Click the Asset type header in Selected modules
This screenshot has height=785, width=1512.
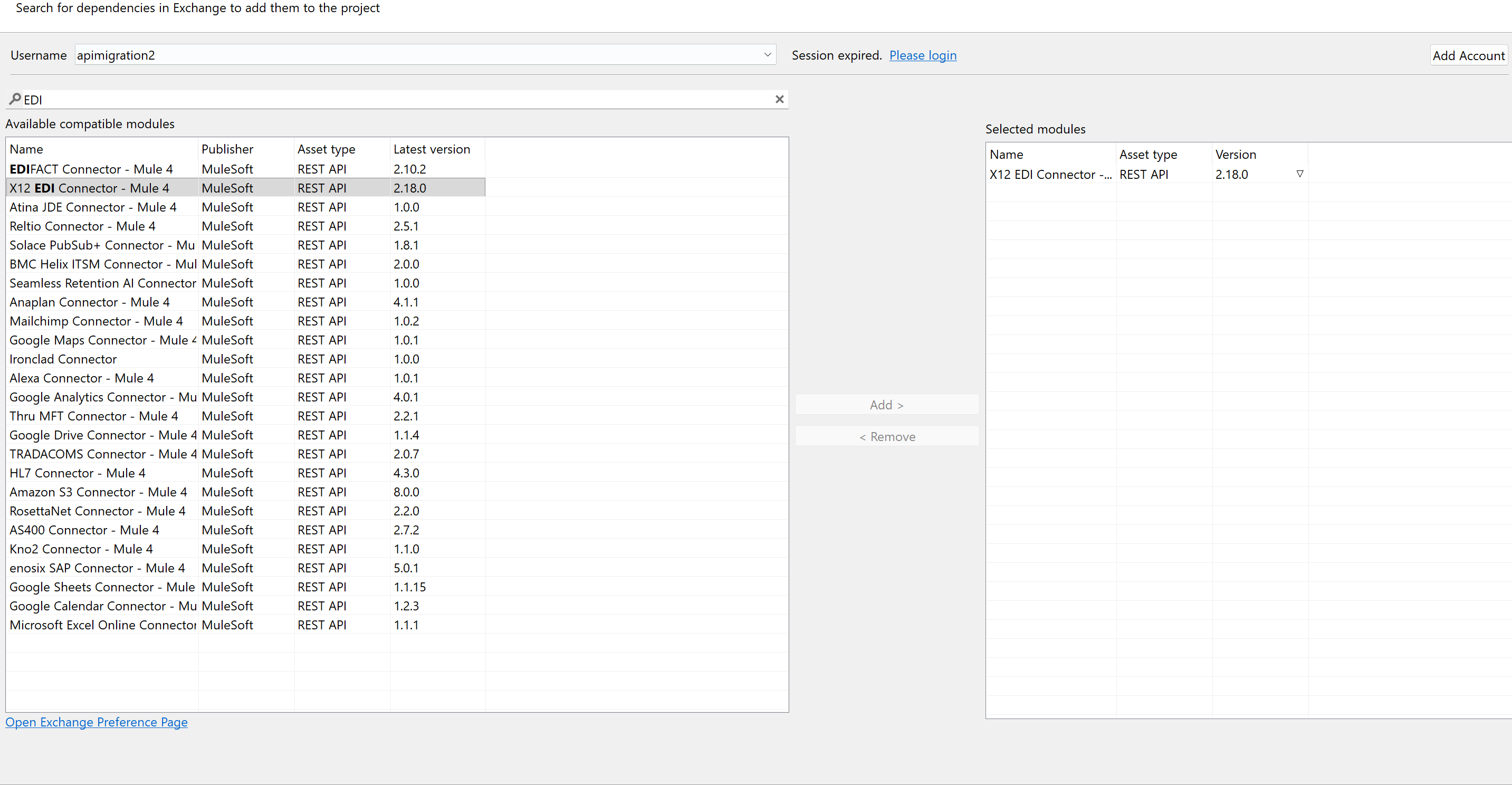1148,154
